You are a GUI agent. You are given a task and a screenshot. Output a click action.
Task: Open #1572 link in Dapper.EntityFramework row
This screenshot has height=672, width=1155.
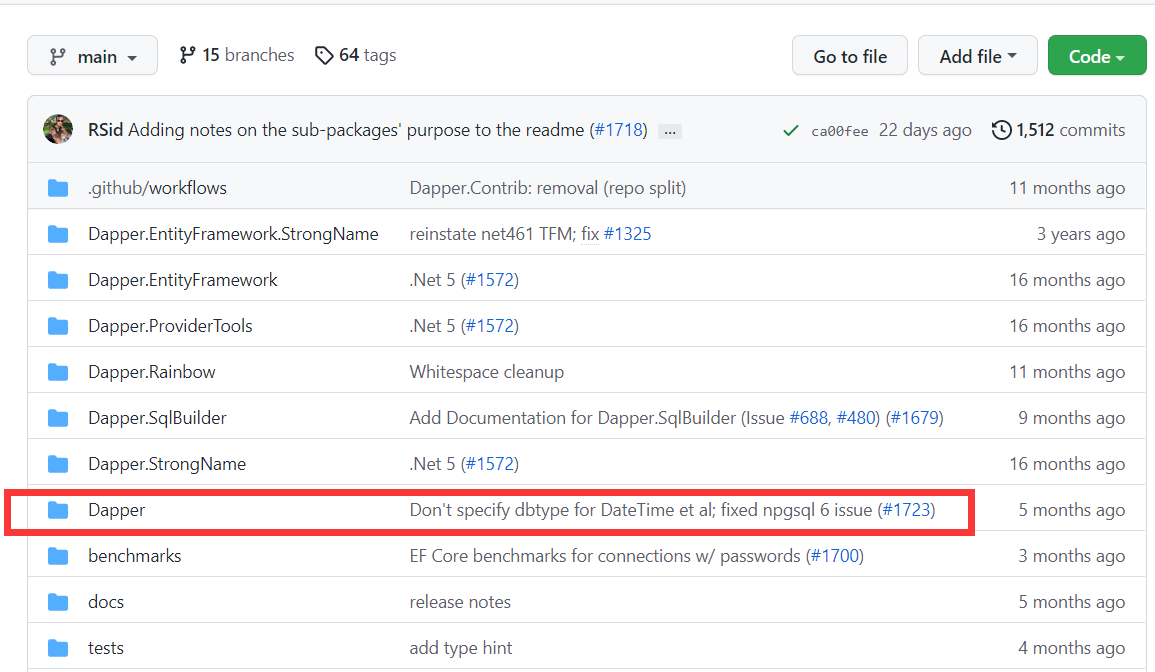[x=490, y=280]
